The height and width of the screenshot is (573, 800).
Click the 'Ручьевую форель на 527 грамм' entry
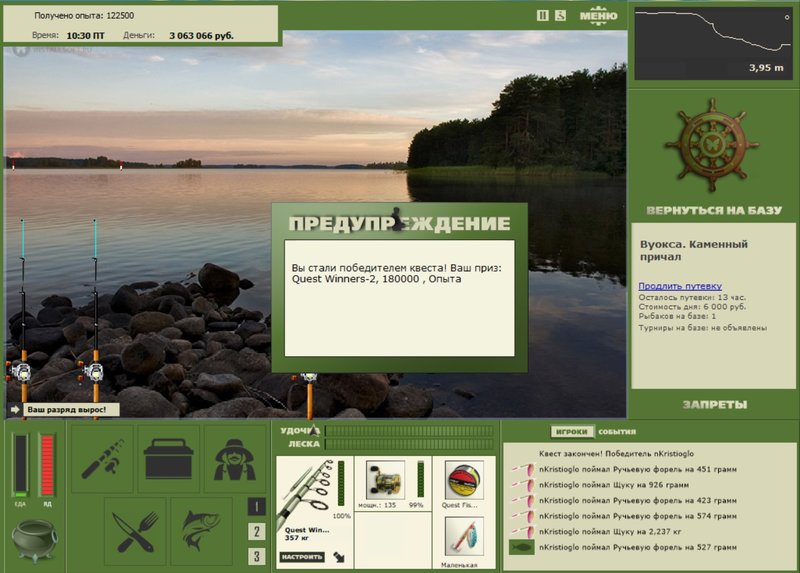pyautogui.click(x=638, y=547)
